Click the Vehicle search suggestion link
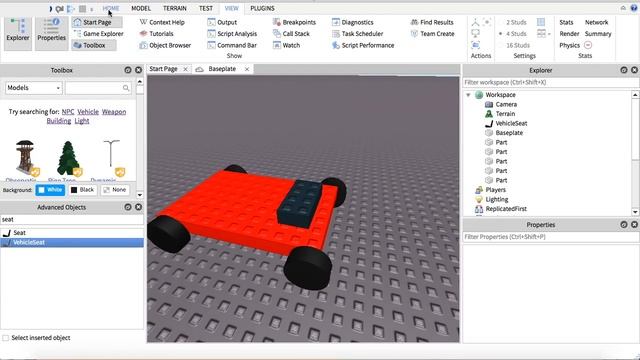 click(88, 112)
